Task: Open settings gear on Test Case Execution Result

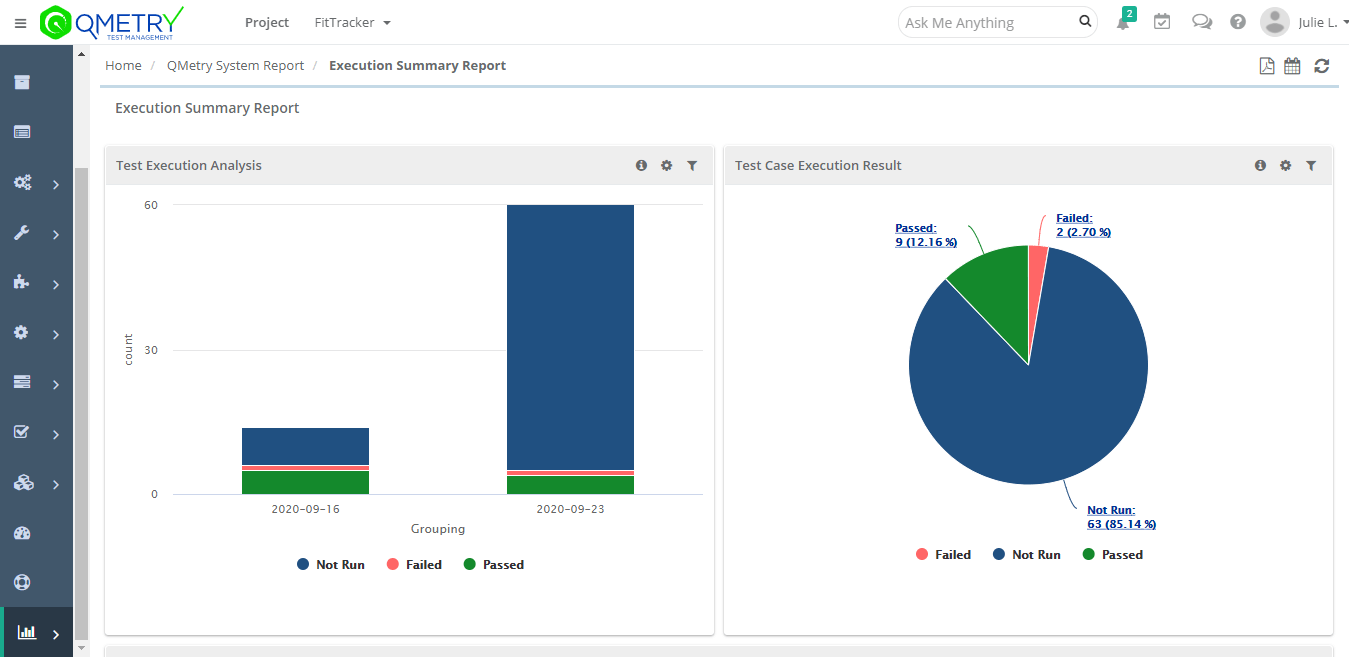Action: point(1285,165)
